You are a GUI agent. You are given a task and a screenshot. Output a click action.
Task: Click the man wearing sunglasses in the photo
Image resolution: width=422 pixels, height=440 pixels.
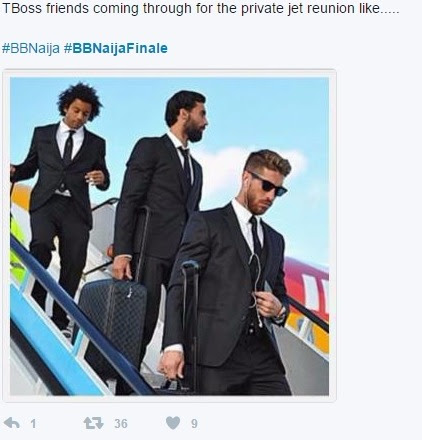[230, 273]
